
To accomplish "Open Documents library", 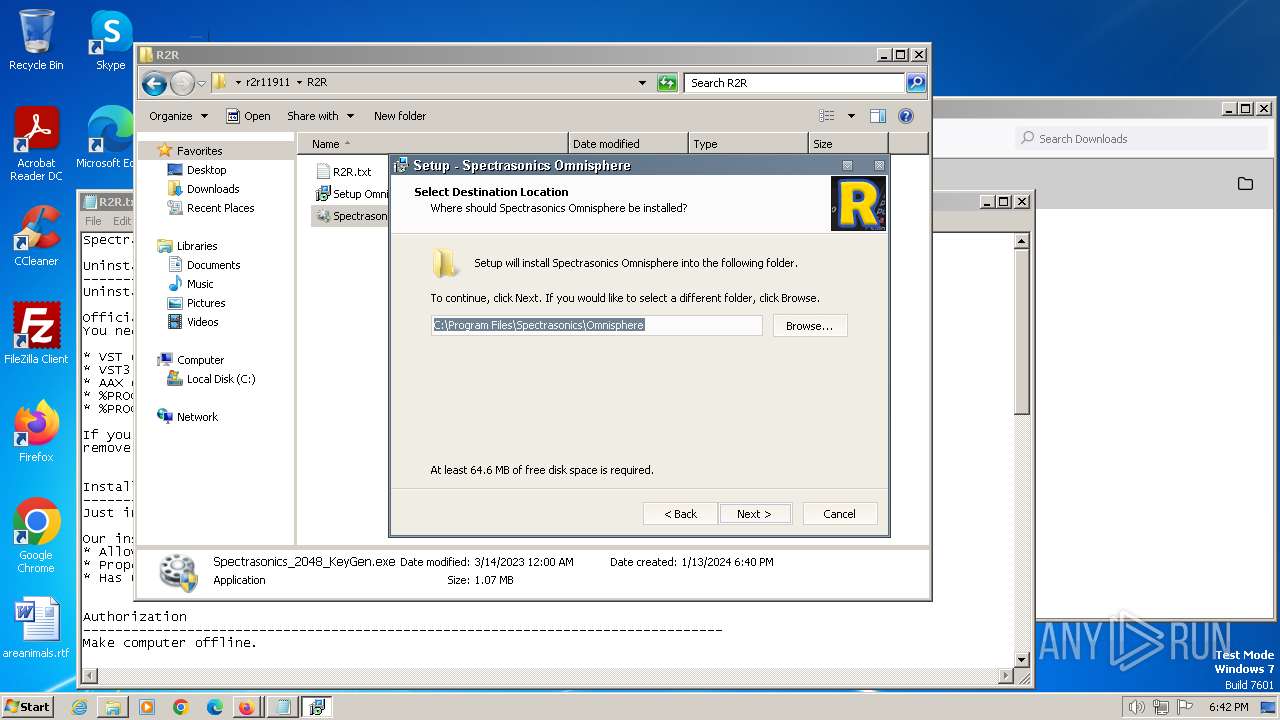I will coord(213,265).
